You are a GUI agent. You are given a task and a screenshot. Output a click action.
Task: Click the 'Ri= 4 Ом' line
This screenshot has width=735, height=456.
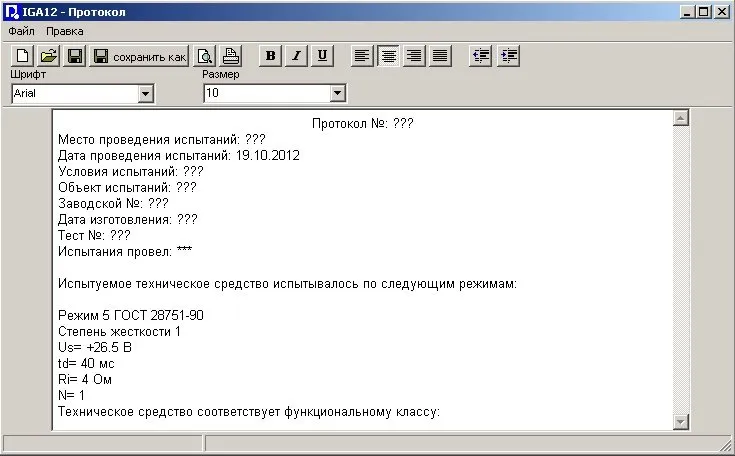tap(85, 380)
